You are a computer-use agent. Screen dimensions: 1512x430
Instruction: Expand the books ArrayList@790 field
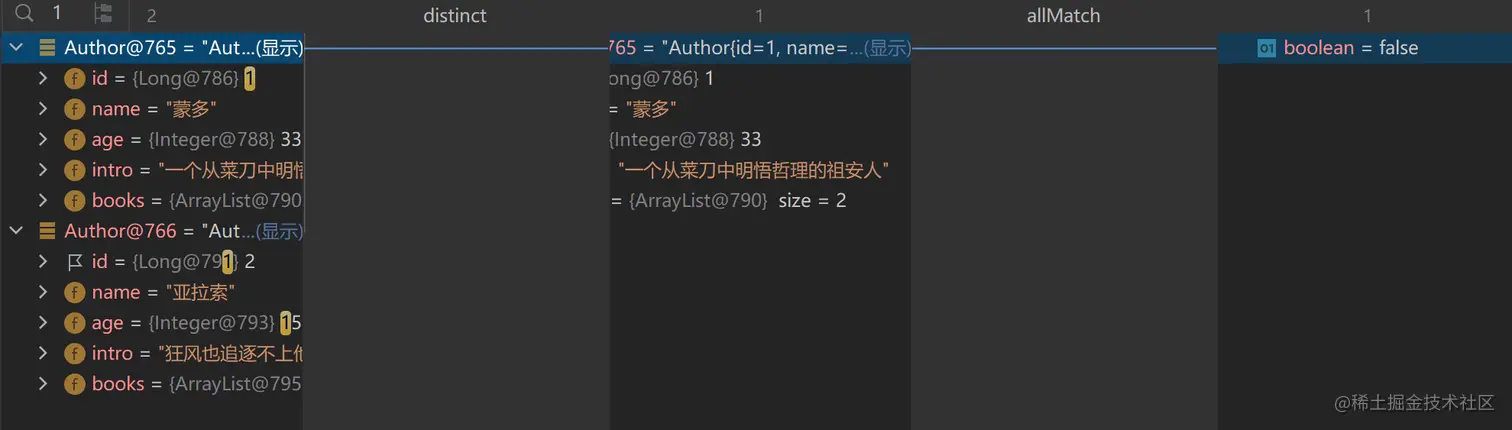43,200
